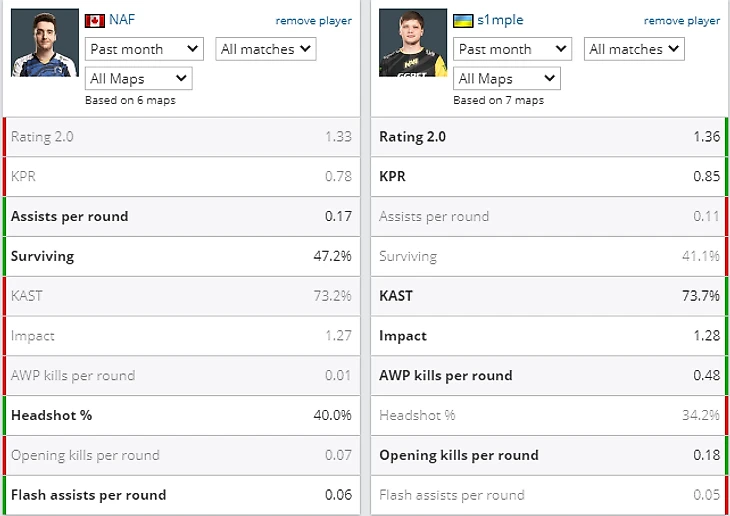Select s1mple's KAST stat row
The width and height of the screenshot is (730, 516).
[549, 296]
